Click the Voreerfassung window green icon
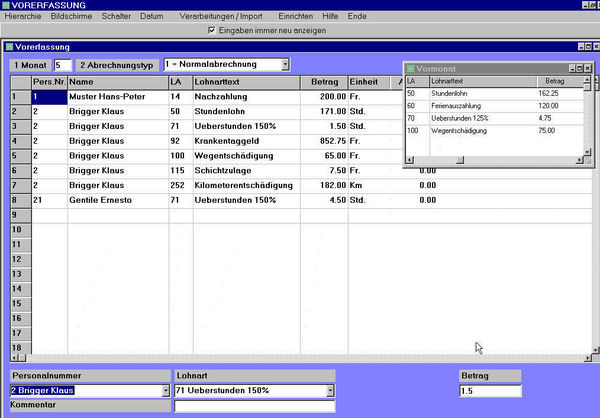Image resolution: width=600 pixels, height=418 pixels. coord(9,47)
